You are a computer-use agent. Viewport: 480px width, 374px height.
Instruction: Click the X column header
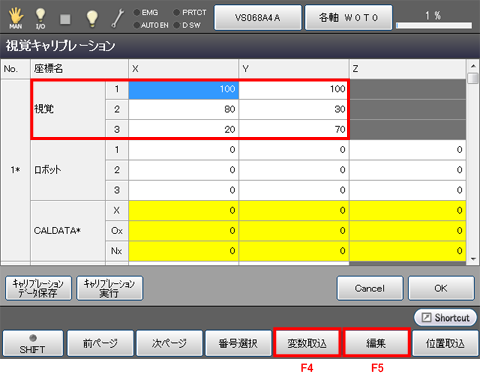(x=184, y=69)
